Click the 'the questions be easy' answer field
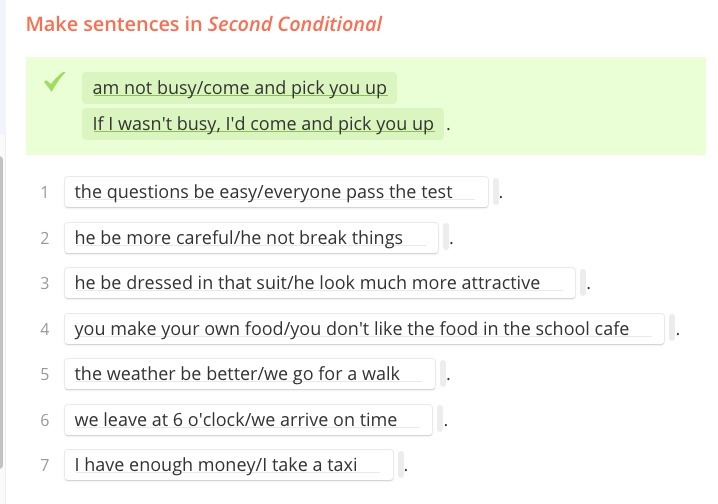718x504 pixels. 275,192
